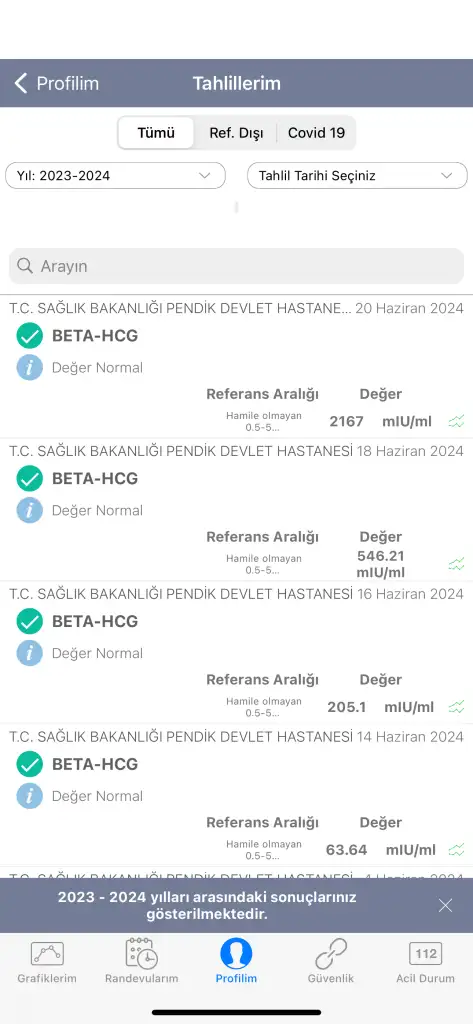Image resolution: width=473 pixels, height=1024 pixels.
Task: Tap info icon on the 14 Haziran BETA-HCG
Action: click(29, 796)
